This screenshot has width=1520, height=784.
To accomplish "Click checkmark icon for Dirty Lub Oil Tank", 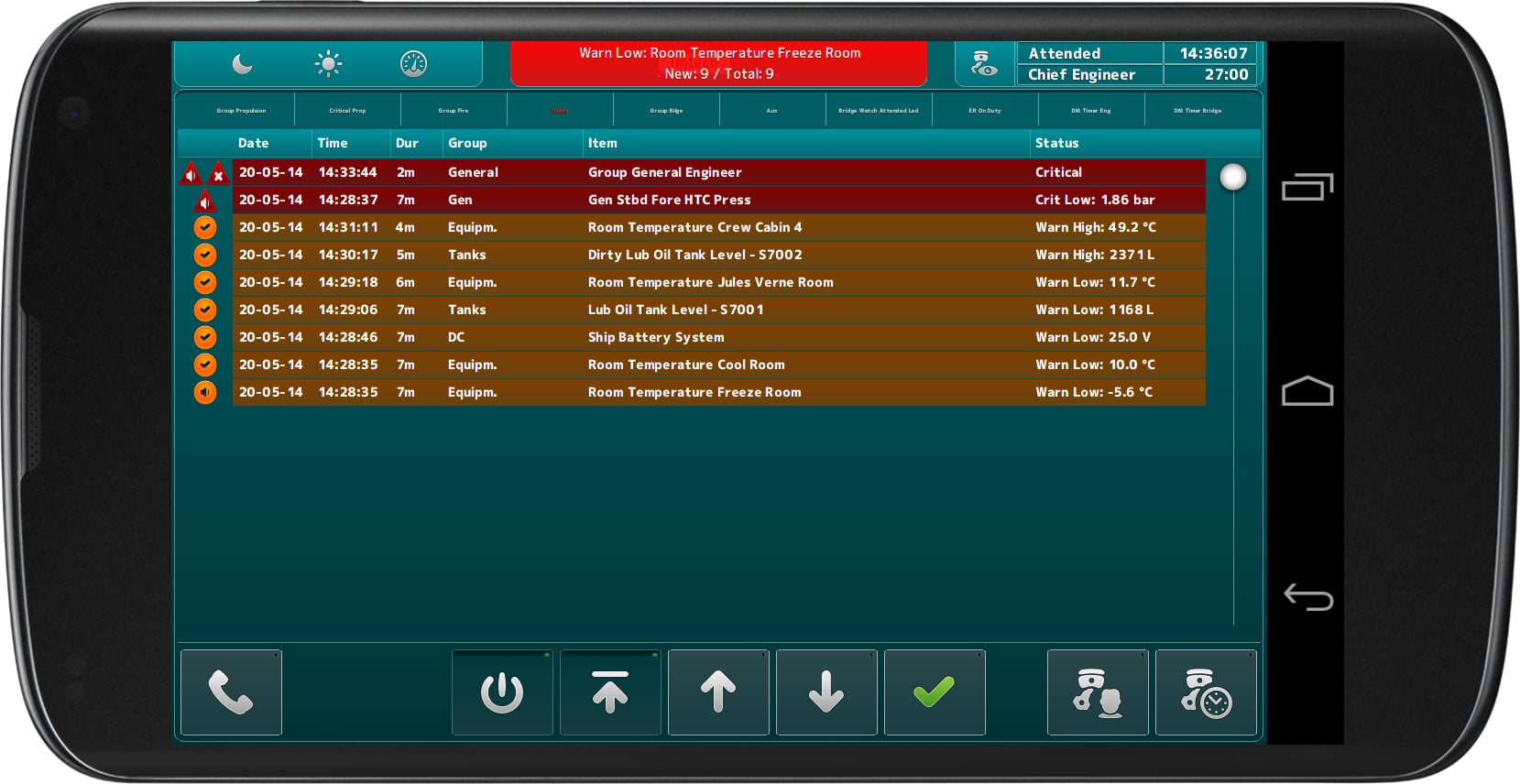I will [x=205, y=255].
